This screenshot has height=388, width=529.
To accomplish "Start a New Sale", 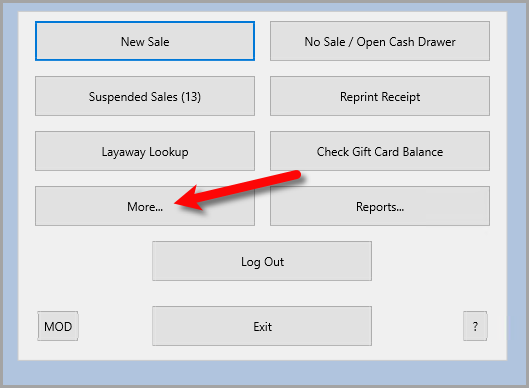I will 145,41.
